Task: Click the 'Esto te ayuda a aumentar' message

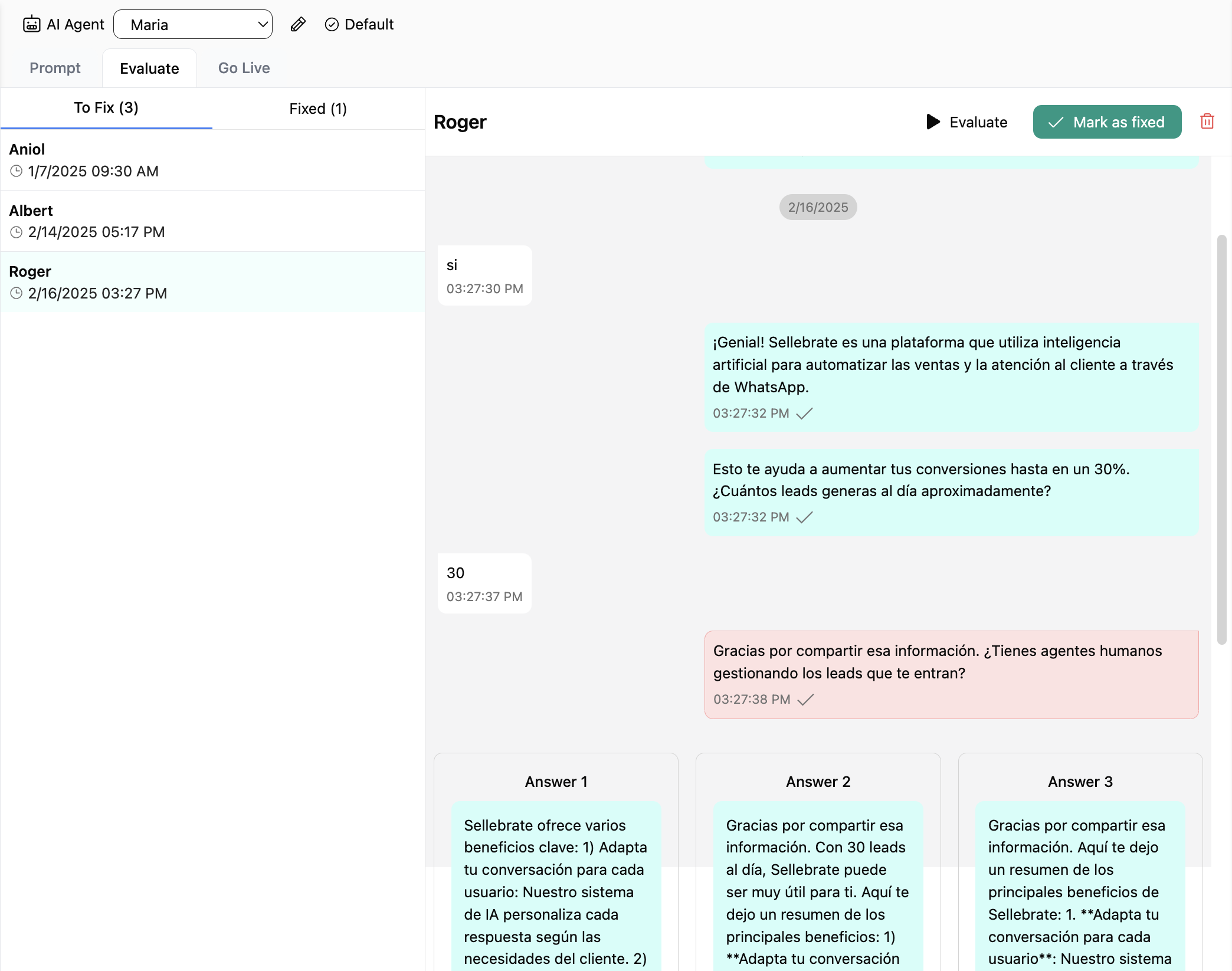Action: 951,493
